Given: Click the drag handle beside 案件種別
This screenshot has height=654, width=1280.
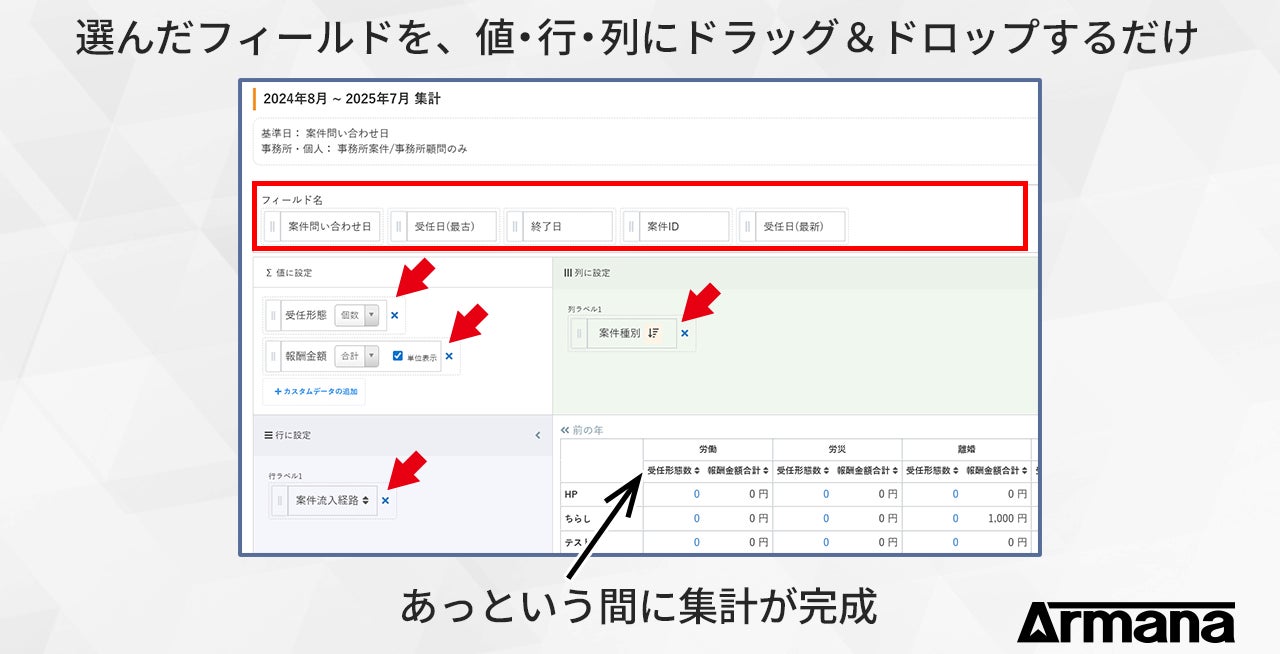Looking at the screenshot, I should coord(578,333).
